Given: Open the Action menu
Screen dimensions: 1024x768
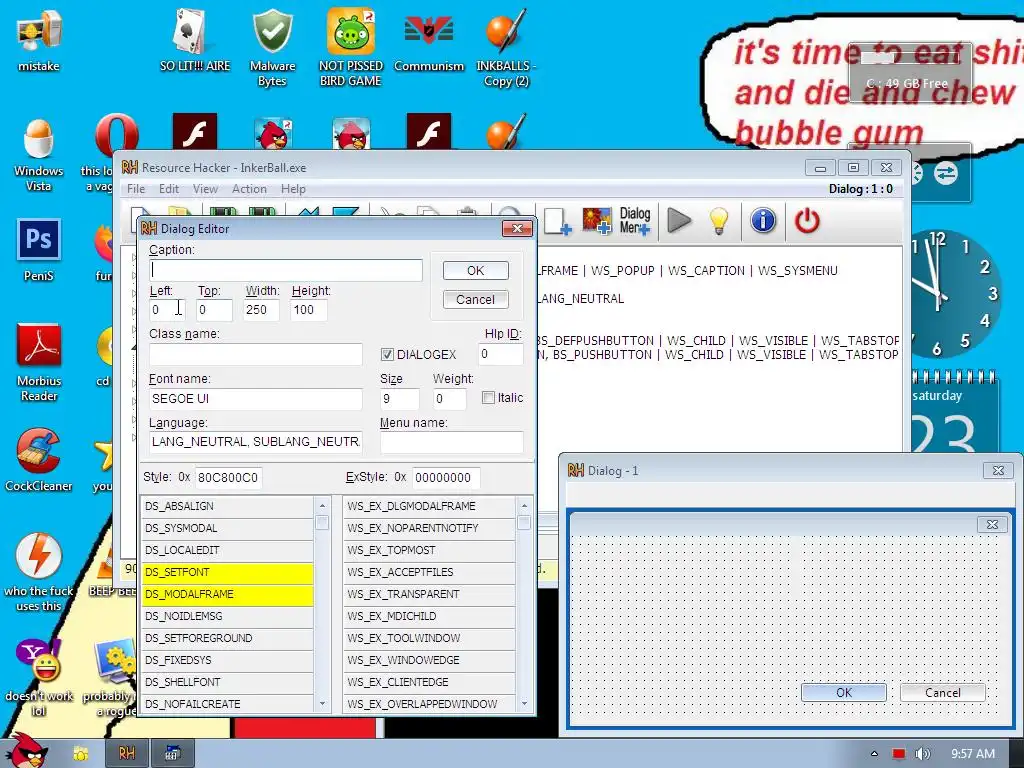Looking at the screenshot, I should (249, 189).
